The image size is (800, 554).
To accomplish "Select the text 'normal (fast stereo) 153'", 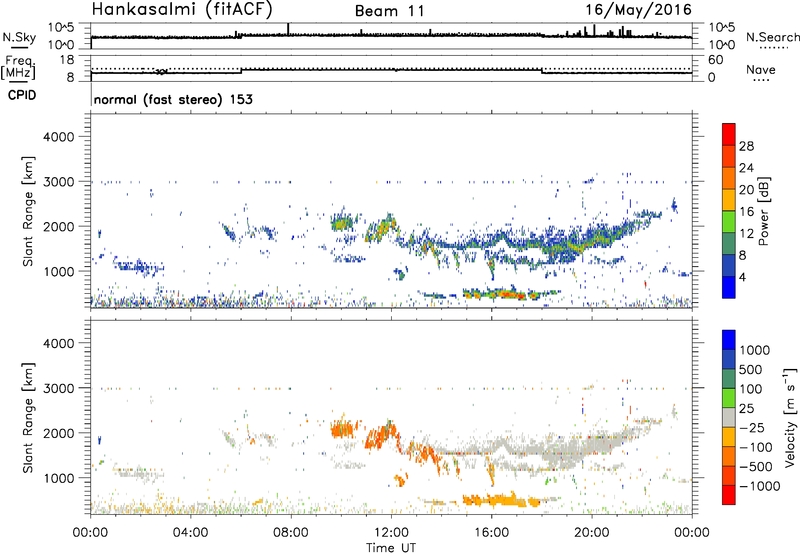I will click(173, 99).
